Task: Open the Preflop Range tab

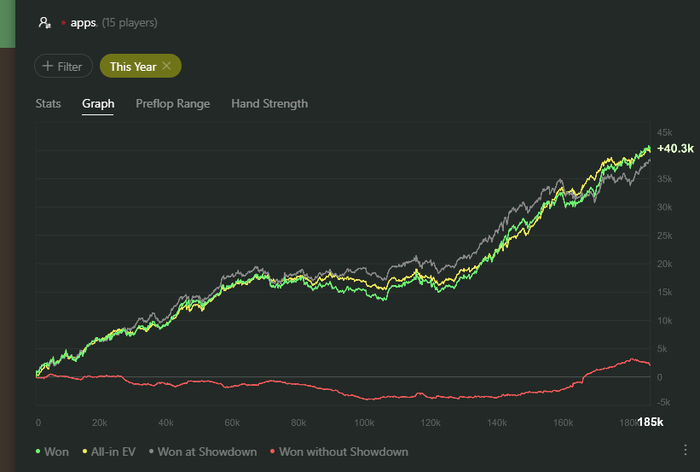Action: click(172, 103)
